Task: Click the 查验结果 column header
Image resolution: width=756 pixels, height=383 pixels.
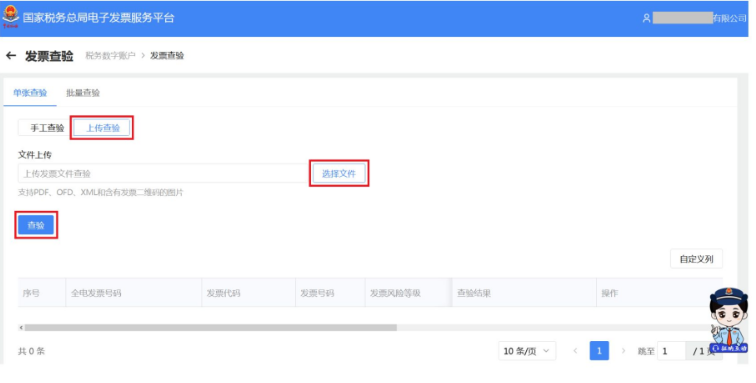Action: tap(524, 293)
